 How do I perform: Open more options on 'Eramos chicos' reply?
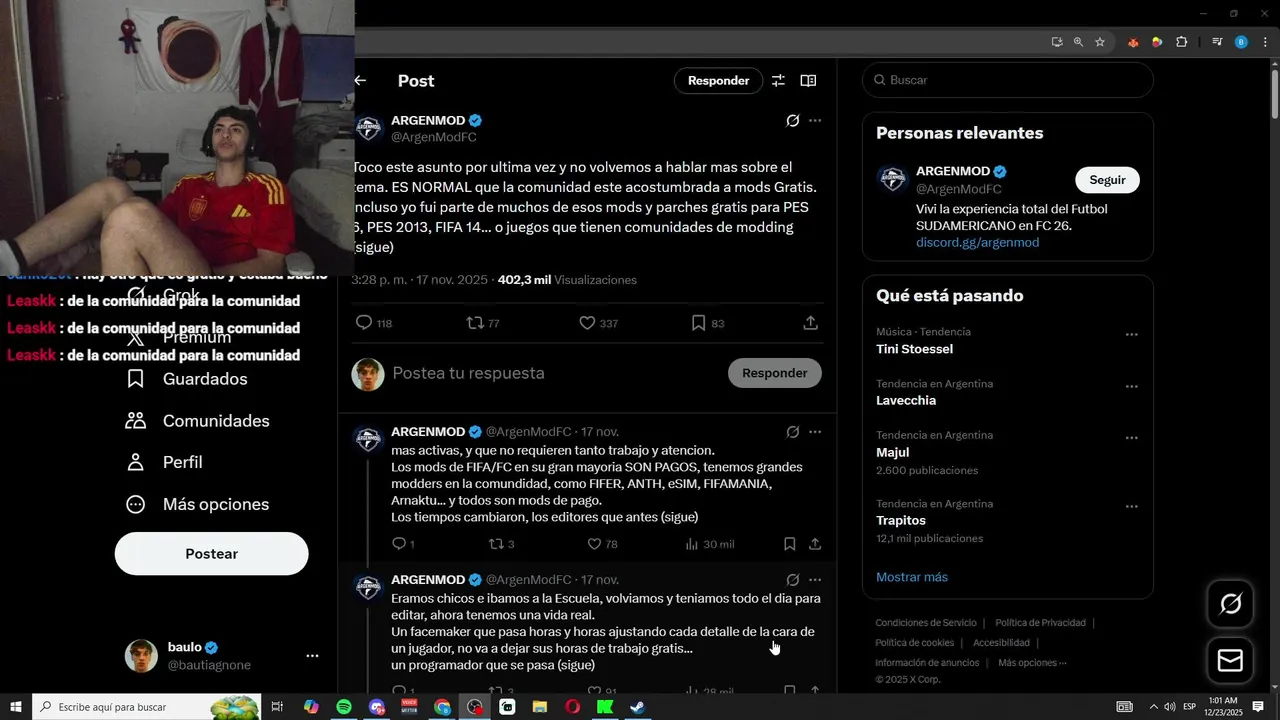click(x=815, y=580)
